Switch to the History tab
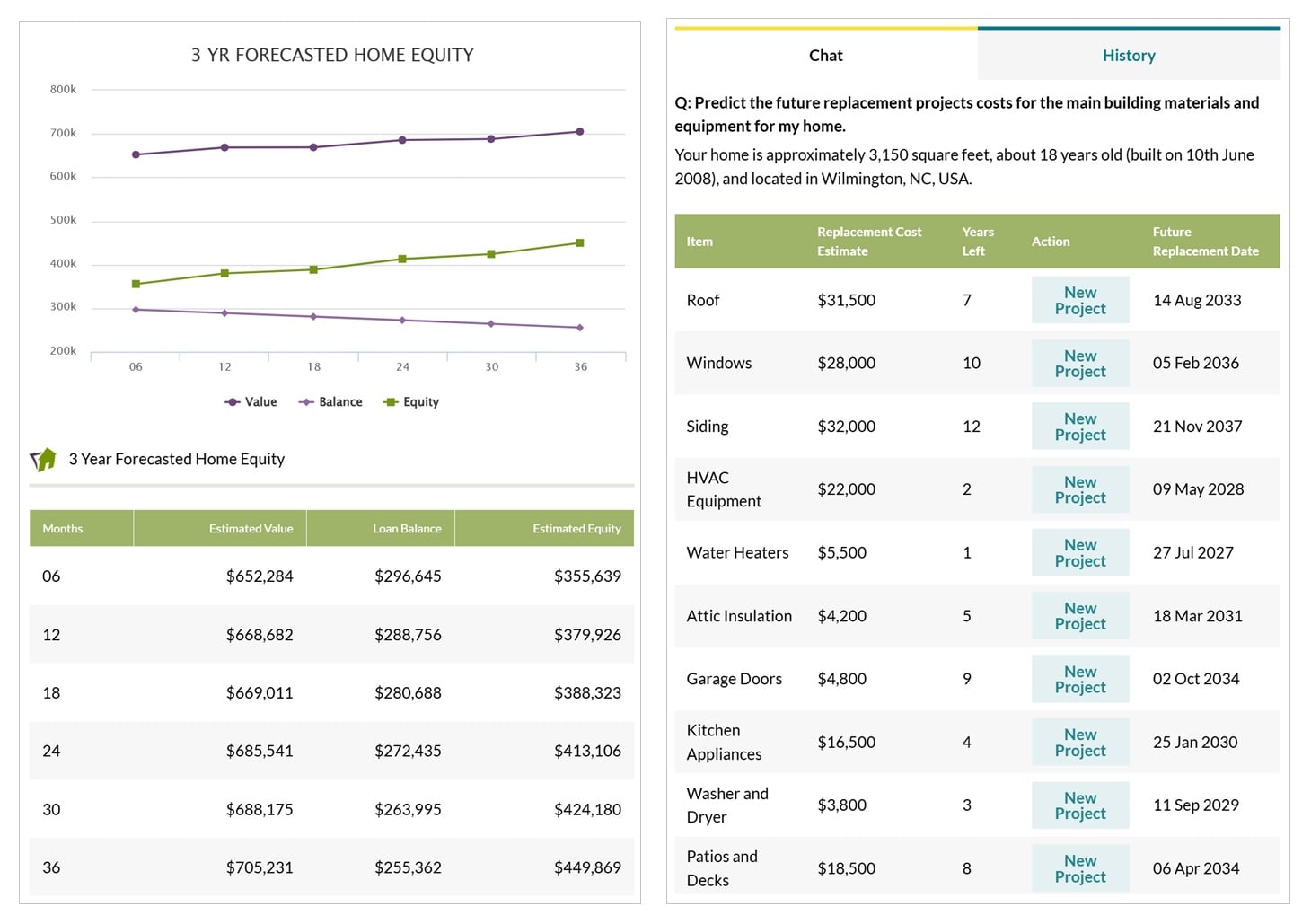 coord(1128,55)
